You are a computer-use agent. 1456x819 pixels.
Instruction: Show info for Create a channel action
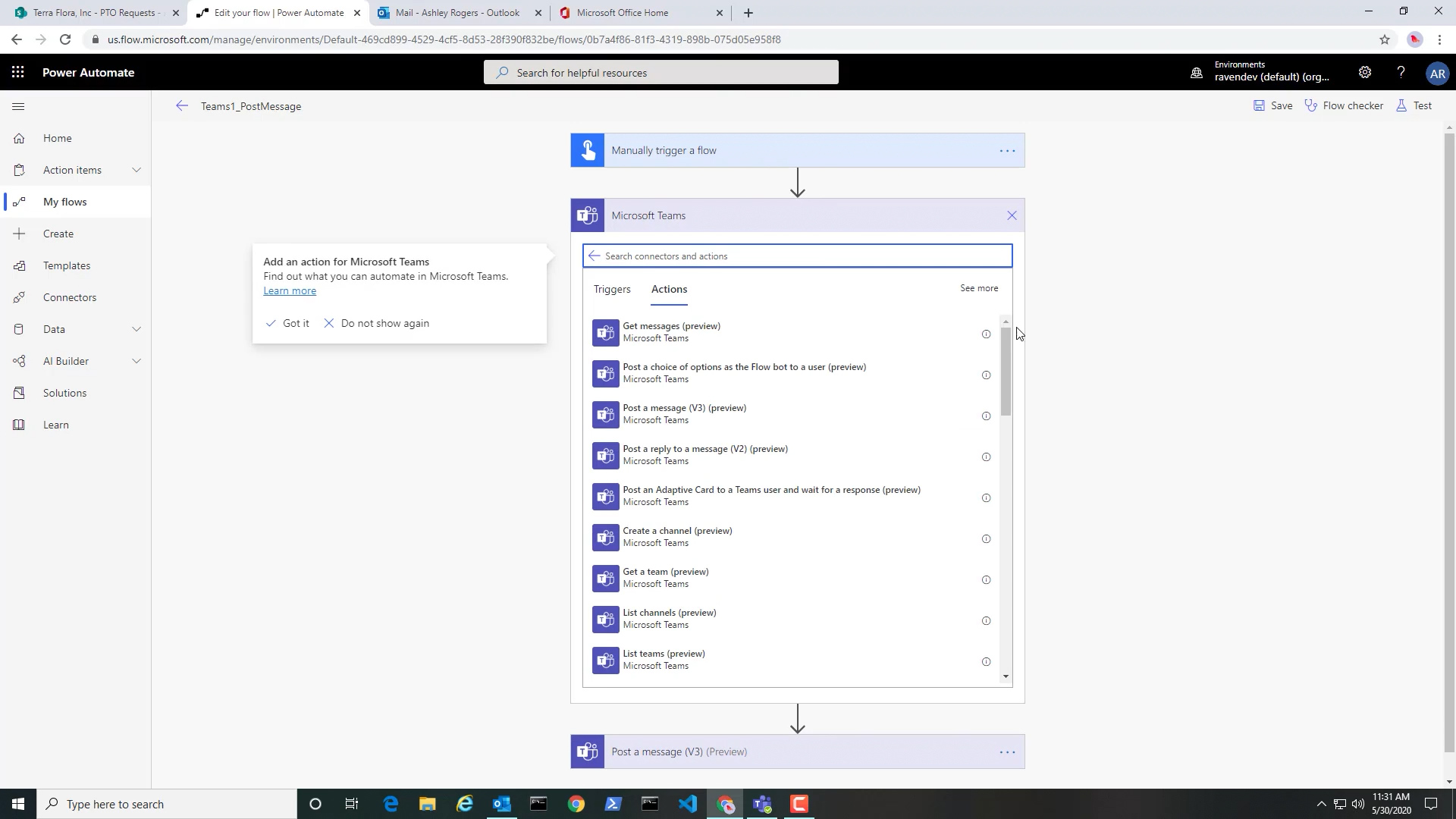(986, 539)
